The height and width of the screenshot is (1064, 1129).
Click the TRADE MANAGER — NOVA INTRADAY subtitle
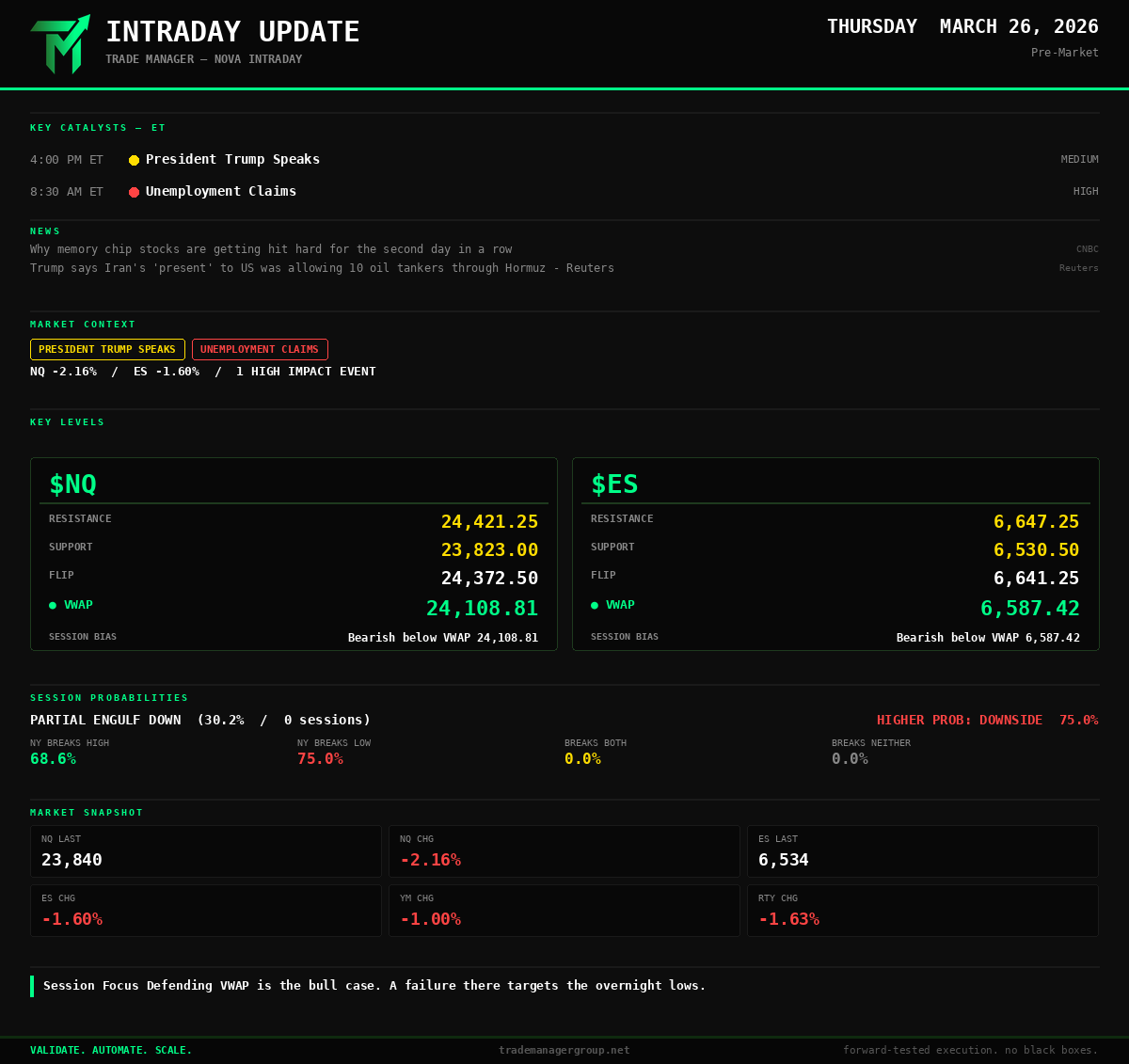coord(204,59)
